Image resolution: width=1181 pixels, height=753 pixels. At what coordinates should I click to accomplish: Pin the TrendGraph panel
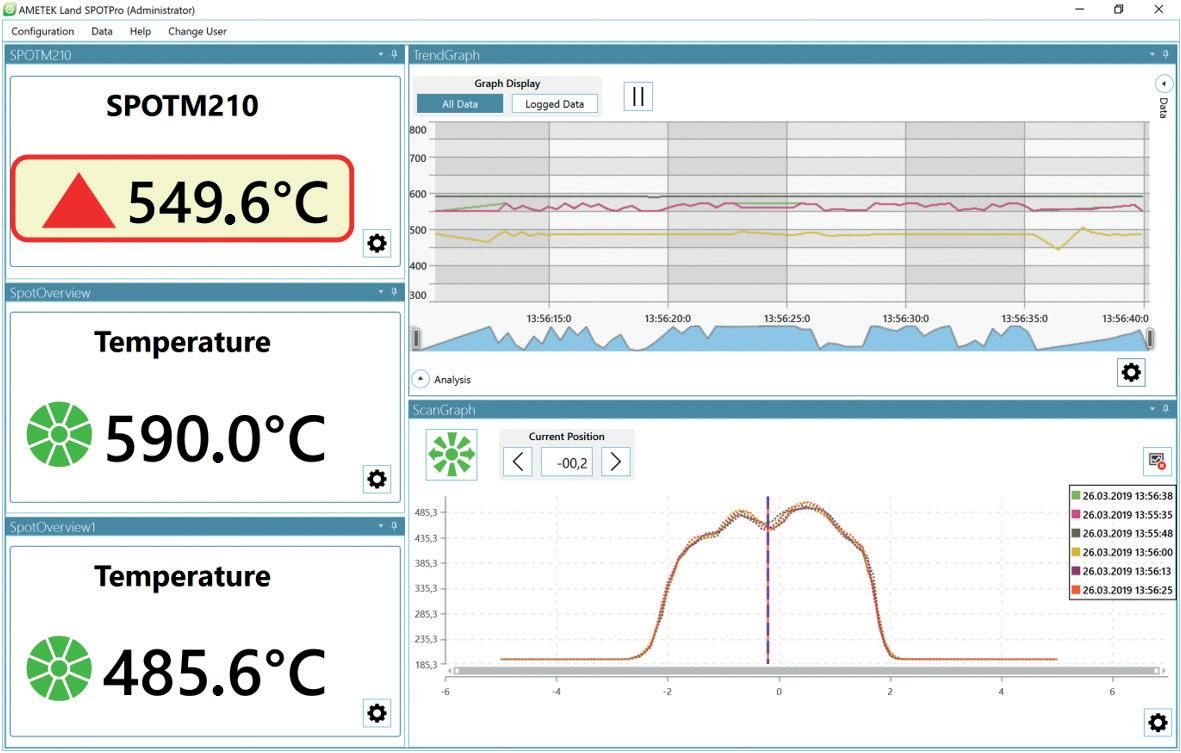(1166, 55)
